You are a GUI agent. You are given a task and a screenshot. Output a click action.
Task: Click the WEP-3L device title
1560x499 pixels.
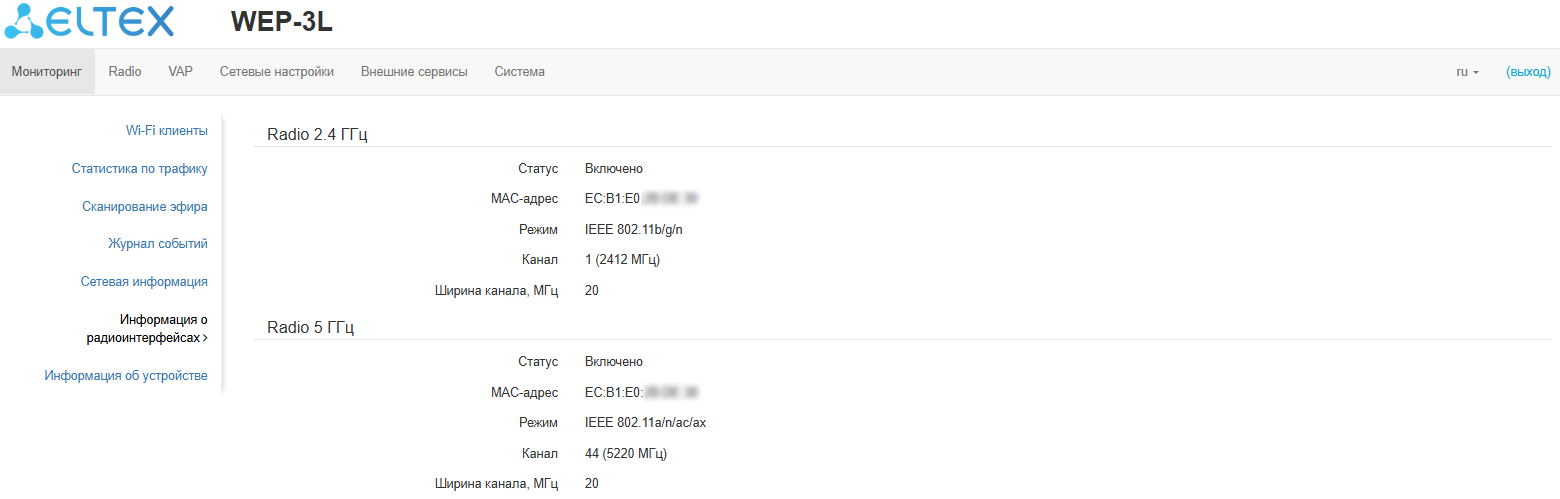281,23
